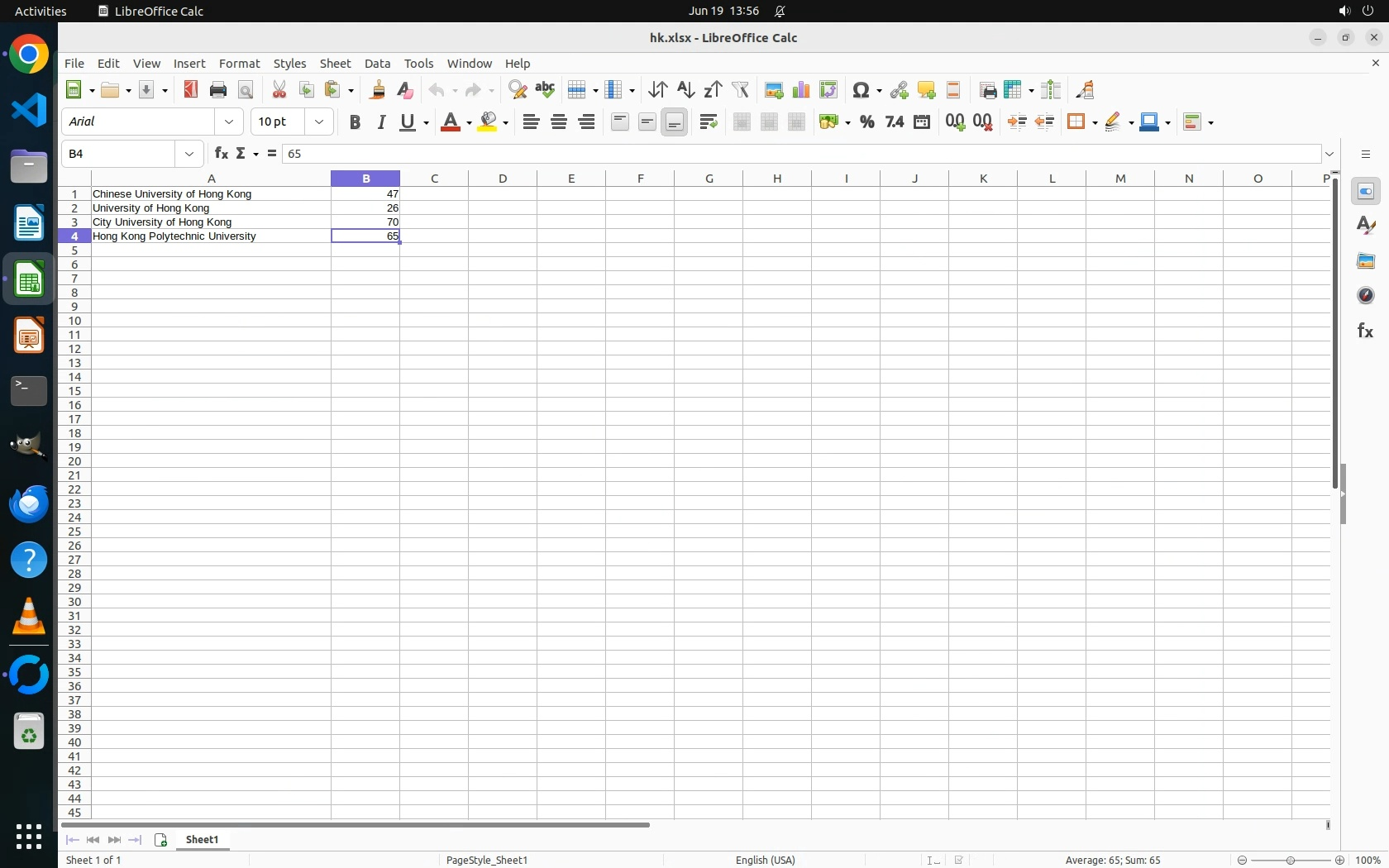Viewport: 1389px width, 868px height.
Task: Open the Navigator in the sidebar
Action: (x=1365, y=296)
